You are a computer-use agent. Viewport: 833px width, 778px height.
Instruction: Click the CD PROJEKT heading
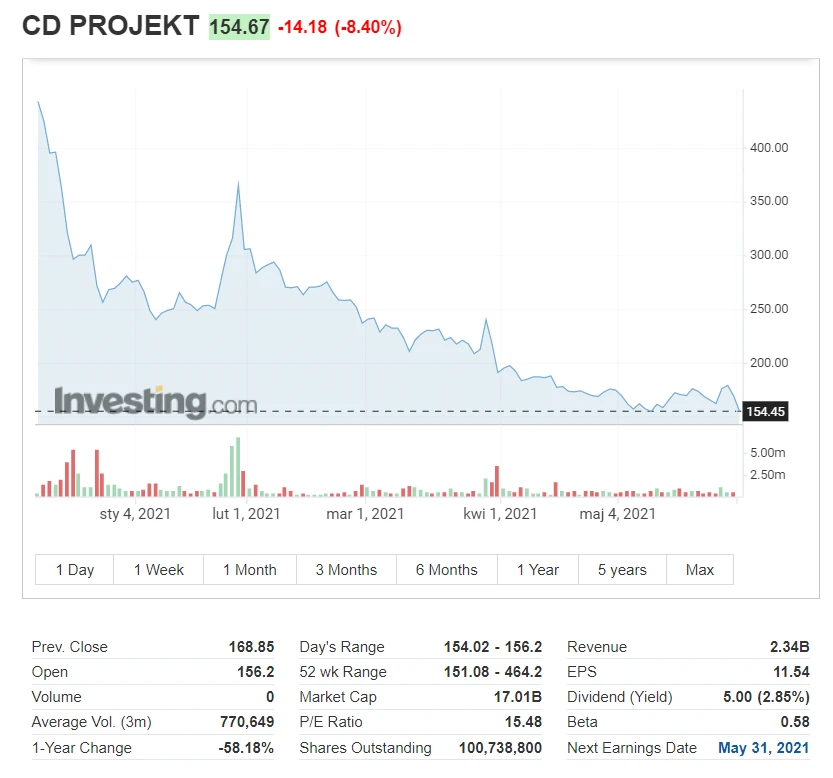coord(110,26)
